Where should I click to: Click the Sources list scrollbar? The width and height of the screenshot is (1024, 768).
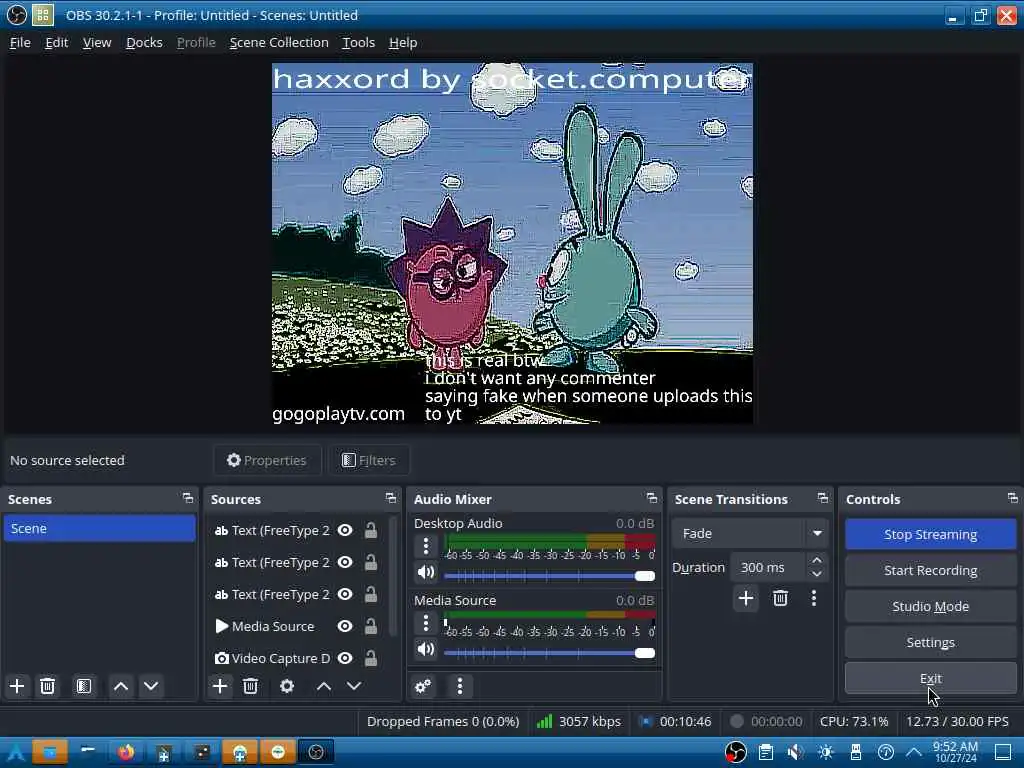tap(392, 576)
